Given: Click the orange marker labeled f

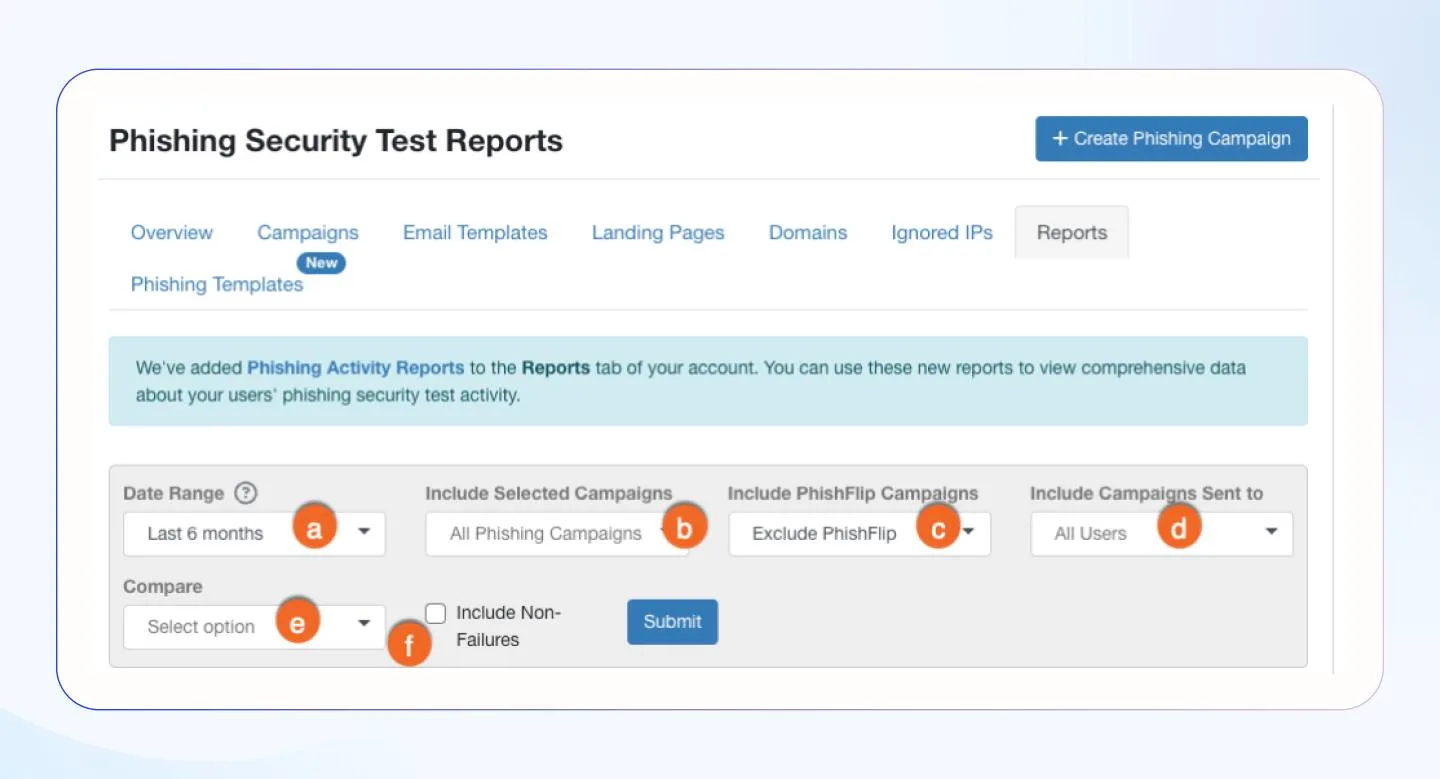Looking at the screenshot, I should click(410, 645).
